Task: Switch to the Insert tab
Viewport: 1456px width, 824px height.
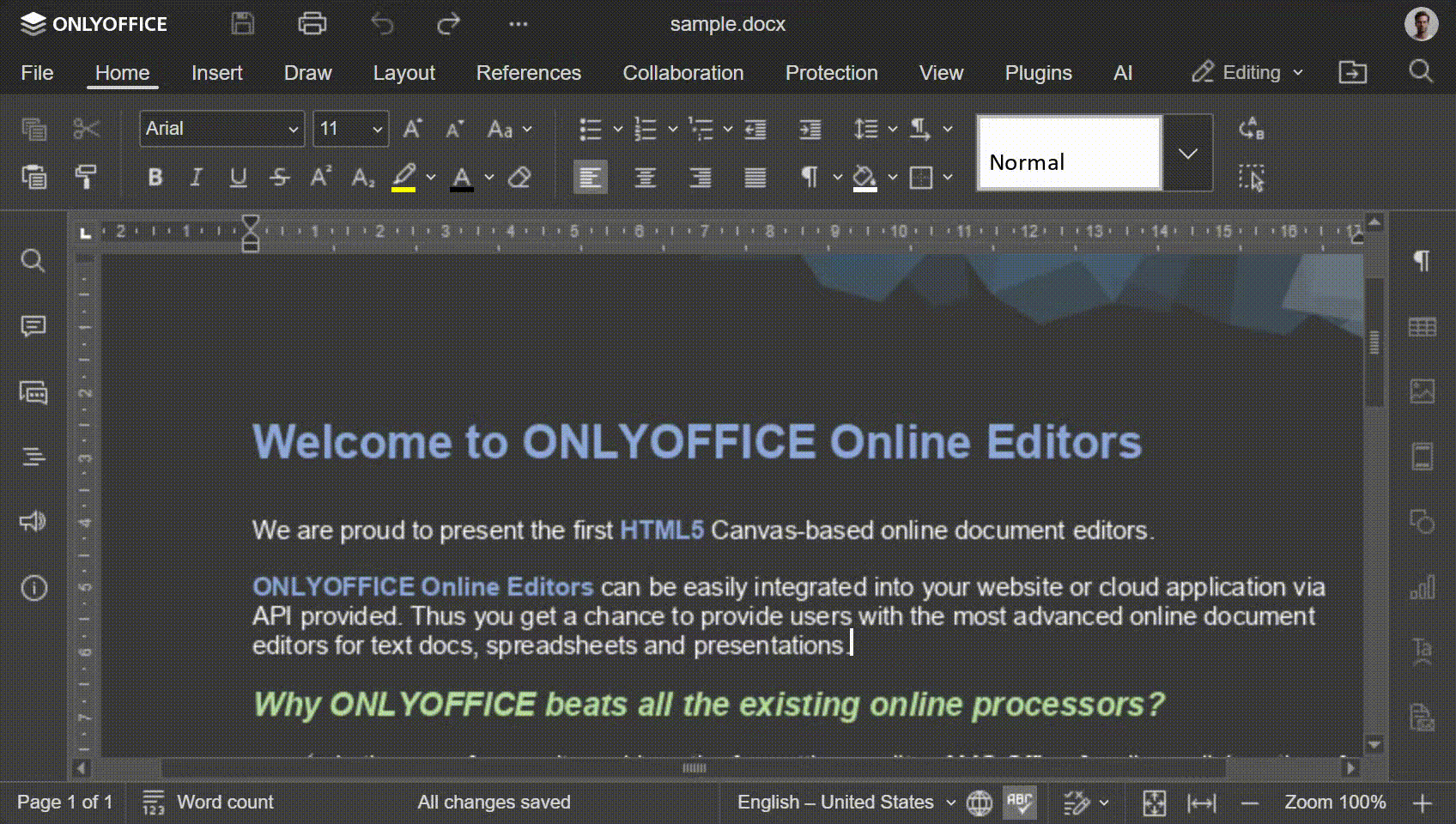Action: pos(217,73)
